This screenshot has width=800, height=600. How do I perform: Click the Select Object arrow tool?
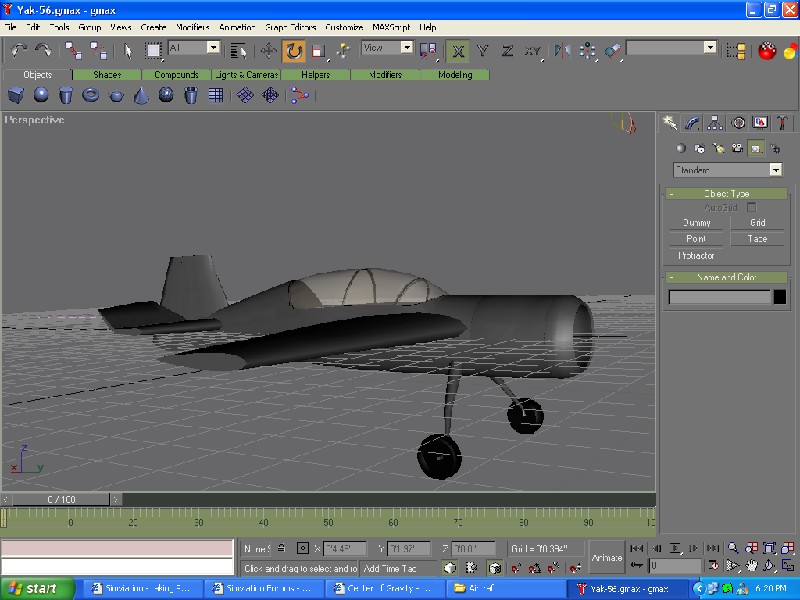tap(128, 50)
